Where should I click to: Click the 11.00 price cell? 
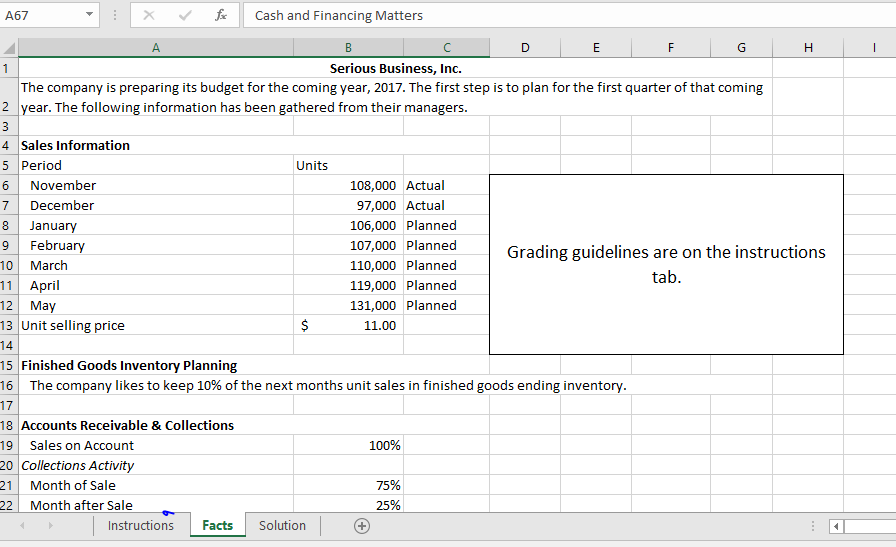(348, 325)
